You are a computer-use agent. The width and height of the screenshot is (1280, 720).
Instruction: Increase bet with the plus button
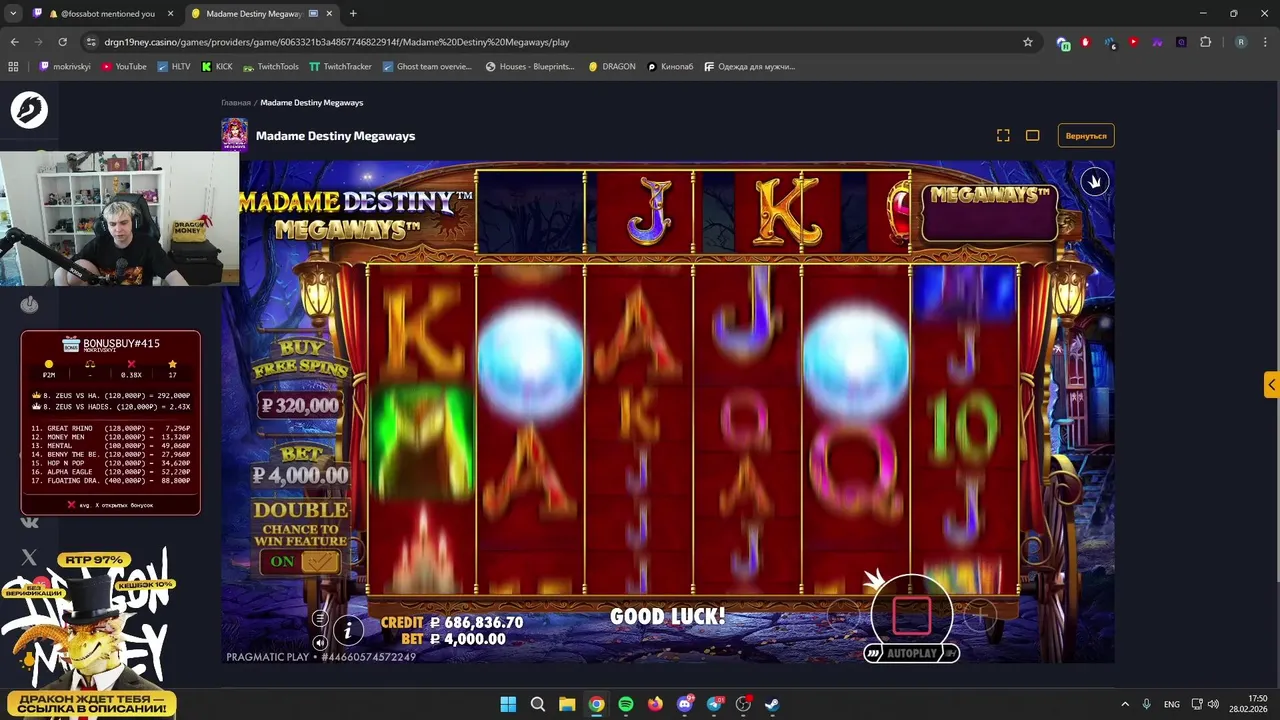[x=981, y=617]
